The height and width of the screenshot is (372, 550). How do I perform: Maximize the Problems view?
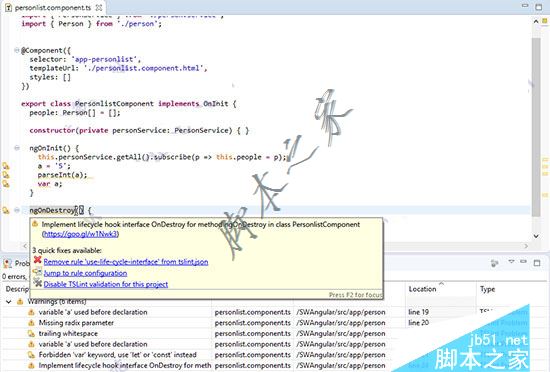point(537,263)
